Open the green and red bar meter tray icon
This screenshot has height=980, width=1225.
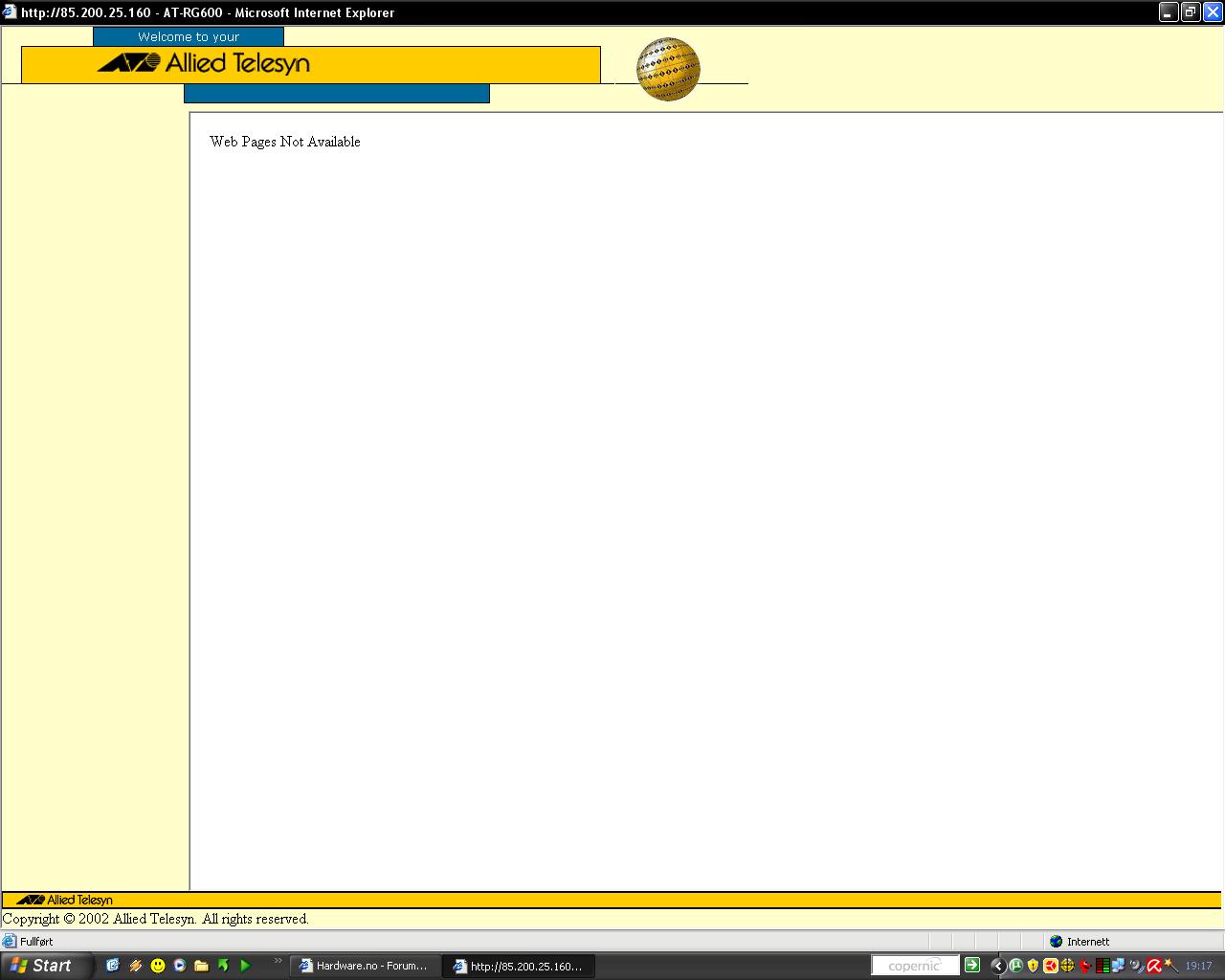point(1102,966)
